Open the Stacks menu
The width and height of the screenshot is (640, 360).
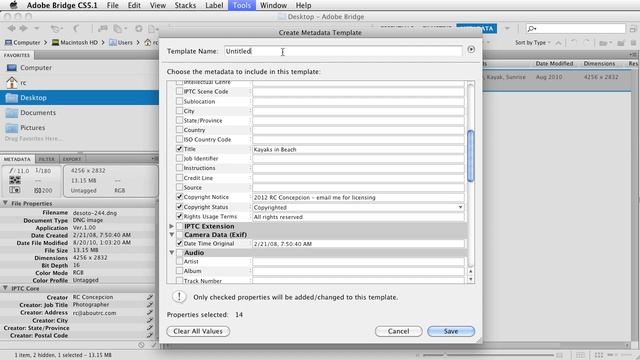point(185,5)
